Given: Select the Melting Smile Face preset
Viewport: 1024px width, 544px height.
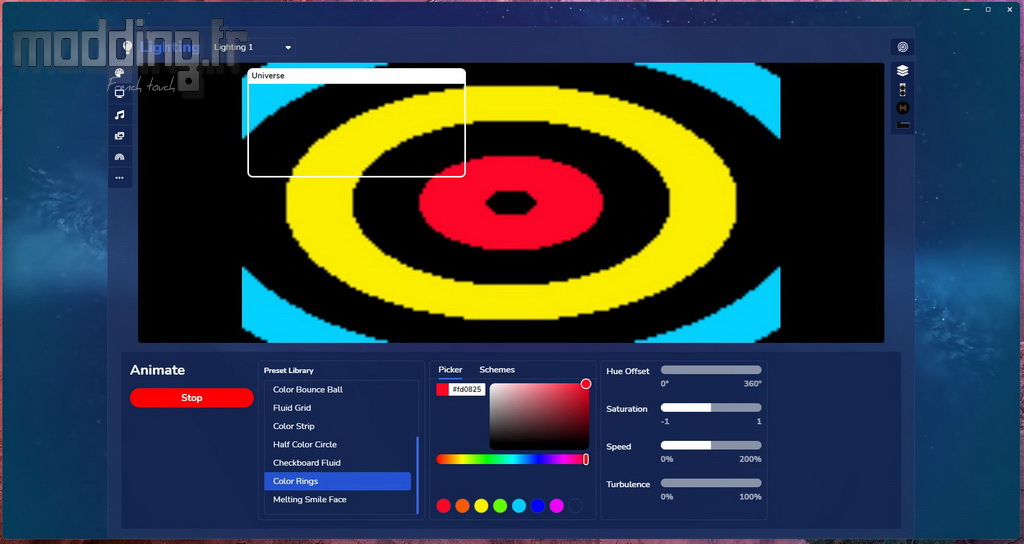Looking at the screenshot, I should coord(338,500).
